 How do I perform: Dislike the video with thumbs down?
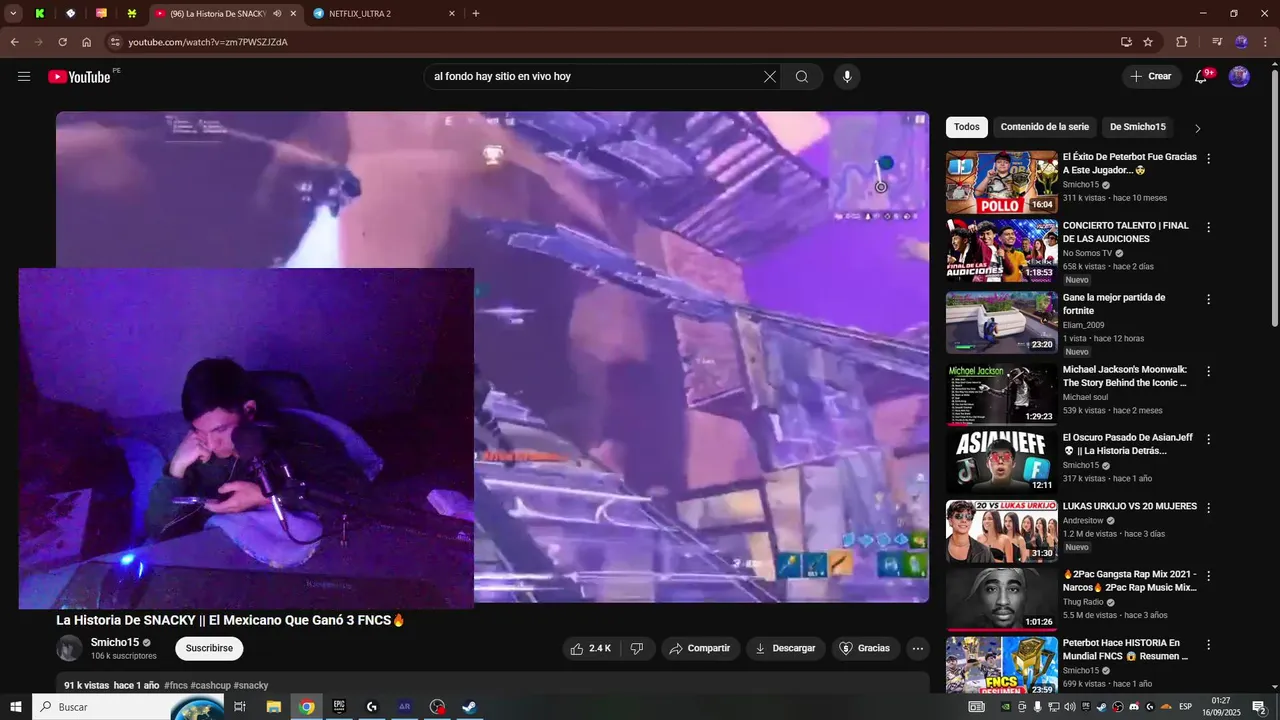coord(637,648)
